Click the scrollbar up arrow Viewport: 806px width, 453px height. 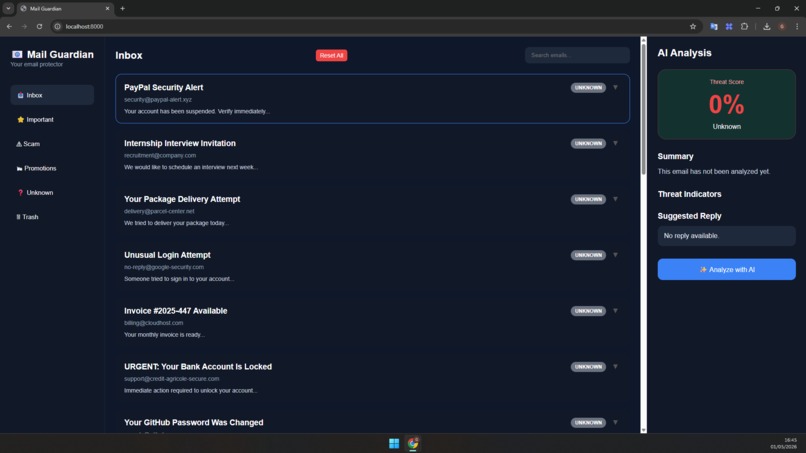point(643,40)
